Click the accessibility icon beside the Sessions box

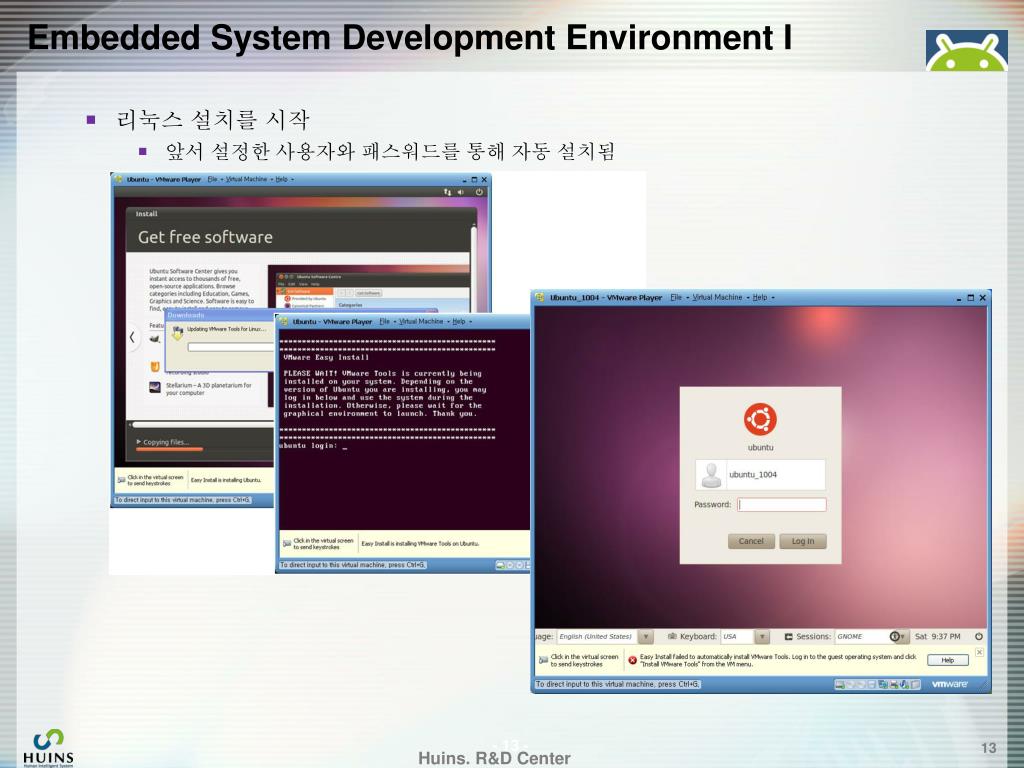click(895, 636)
